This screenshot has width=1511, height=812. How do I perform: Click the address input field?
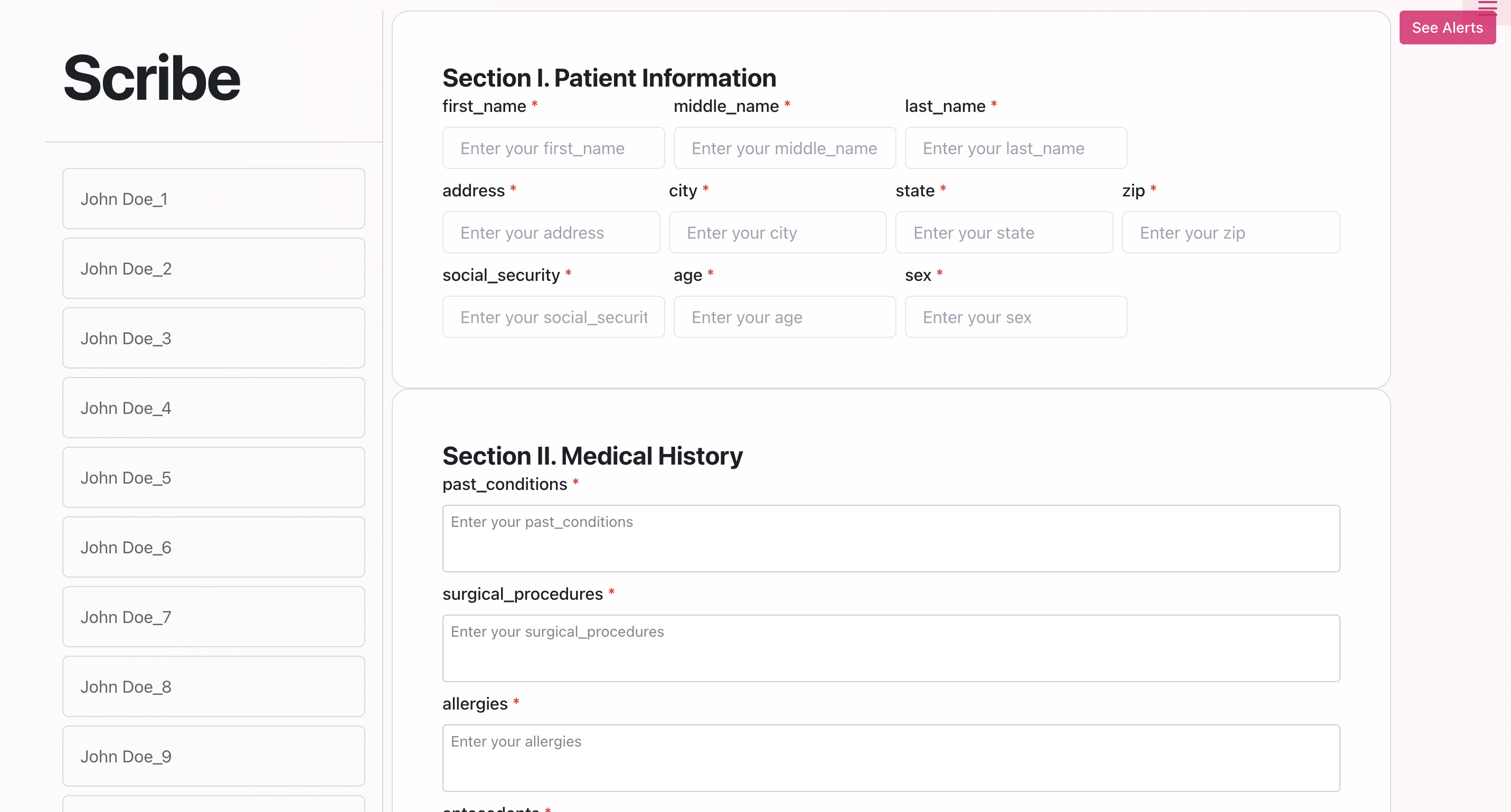click(551, 233)
